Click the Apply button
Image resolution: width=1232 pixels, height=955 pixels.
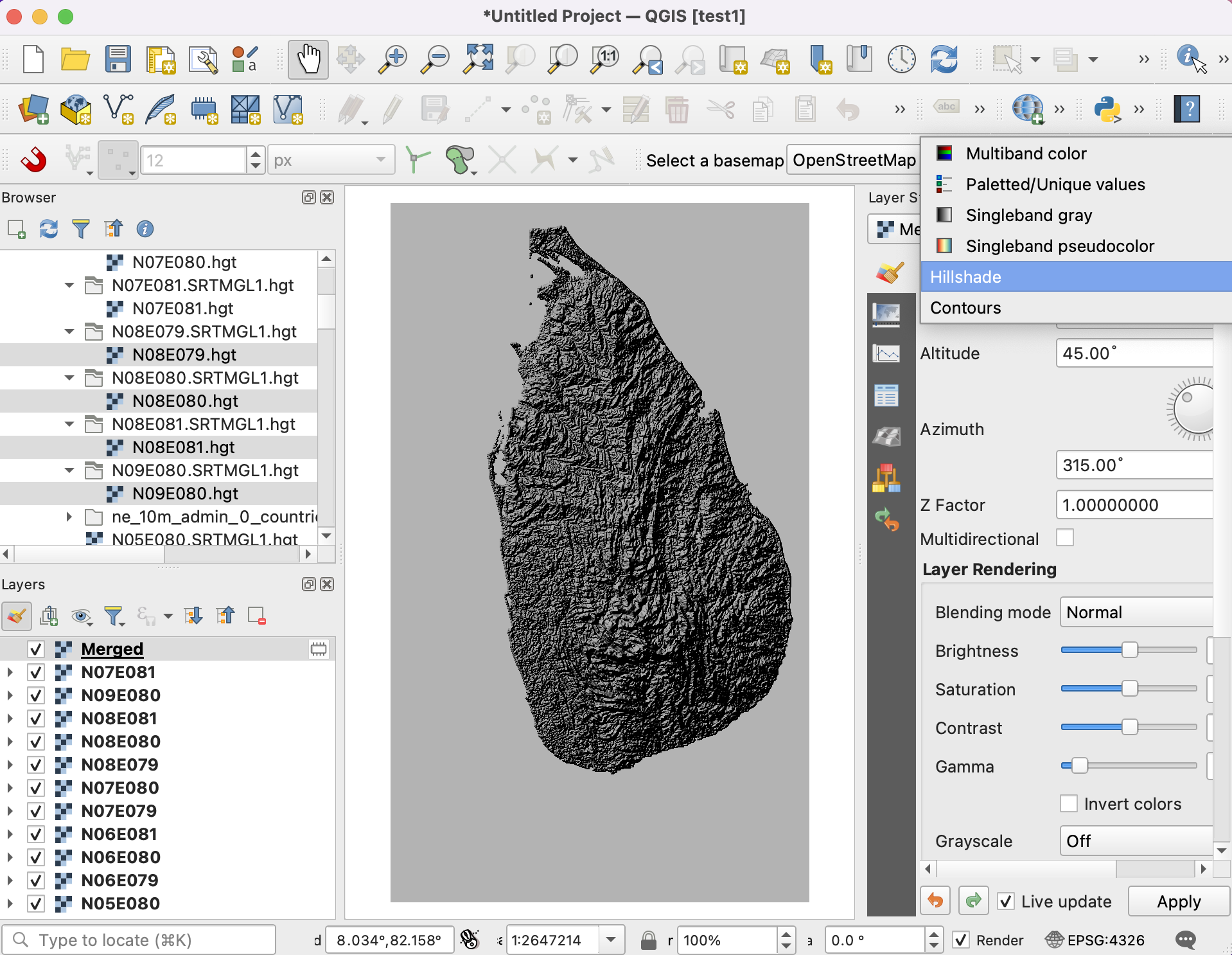(x=1178, y=902)
